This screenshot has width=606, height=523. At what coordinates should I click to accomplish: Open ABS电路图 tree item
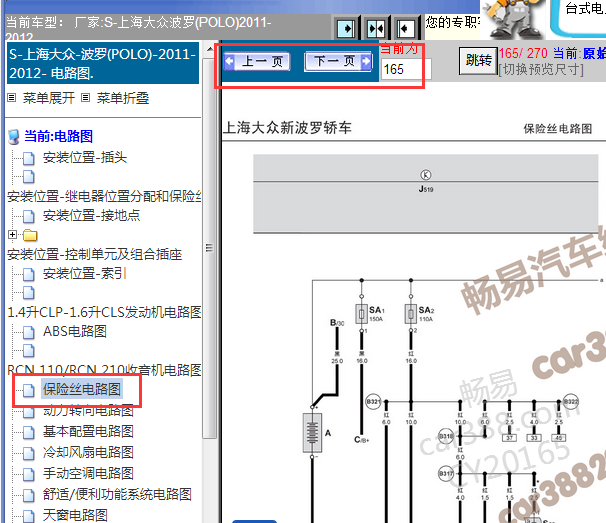click(x=75, y=331)
